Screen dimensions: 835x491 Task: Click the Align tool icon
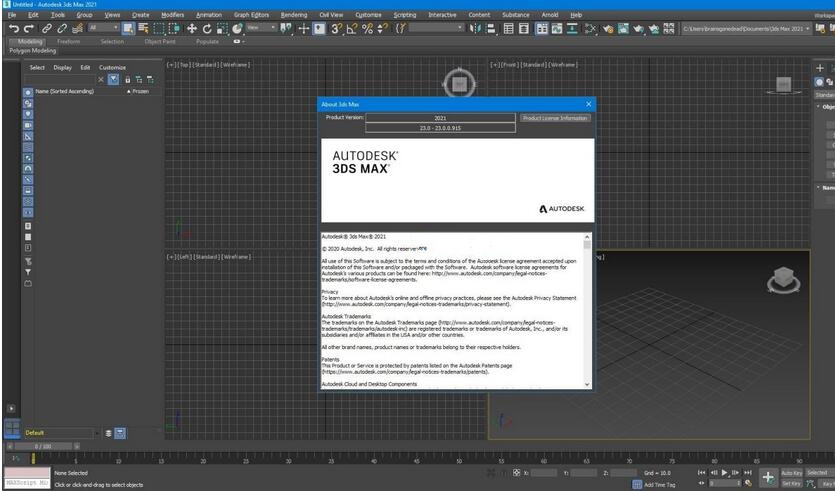click(x=491, y=29)
